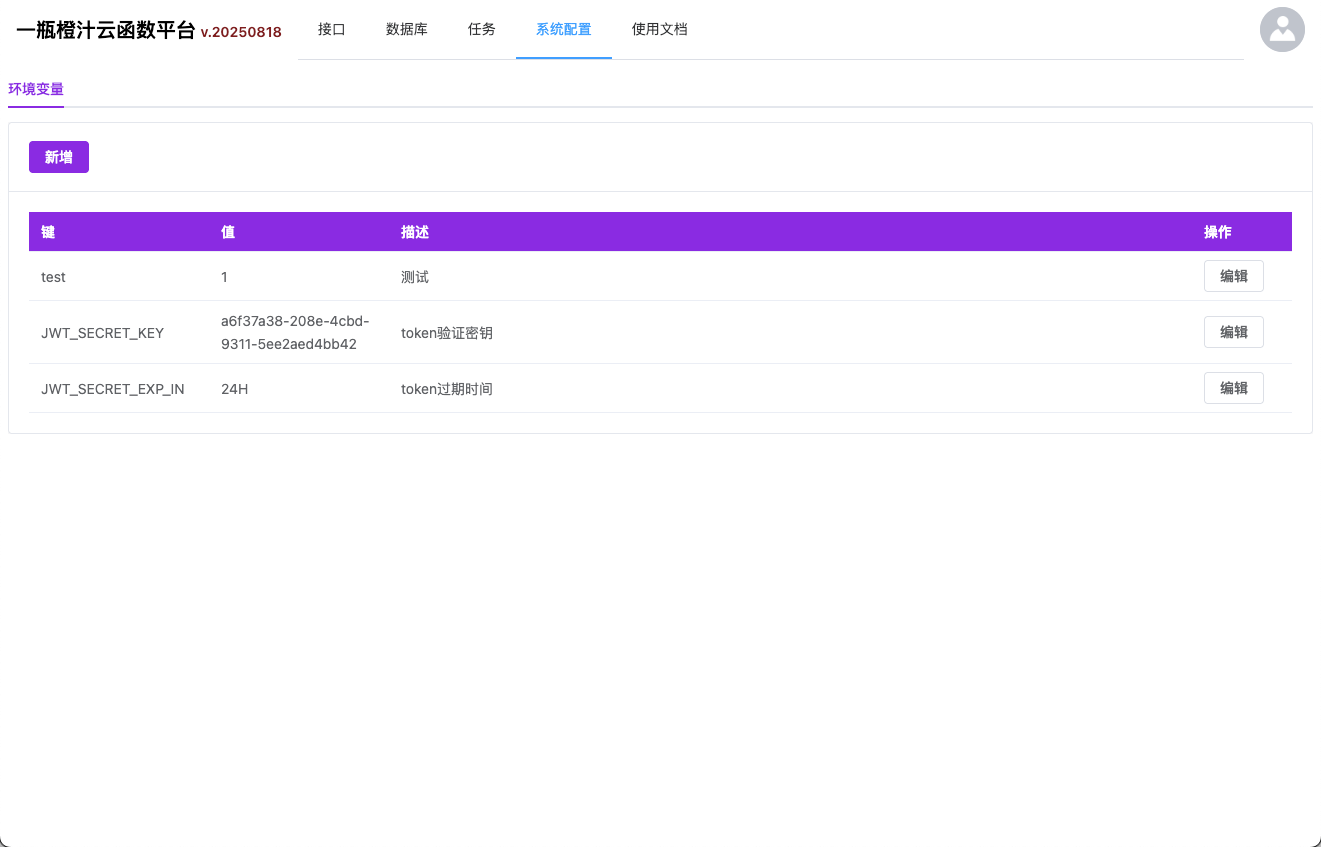Click the 操作 column header
The width and height of the screenshot is (1321, 847).
click(1217, 232)
